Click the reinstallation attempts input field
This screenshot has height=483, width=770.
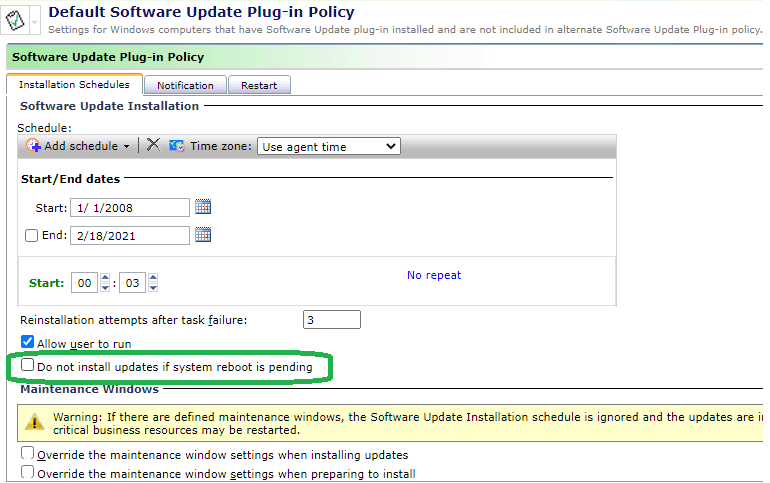click(x=331, y=320)
